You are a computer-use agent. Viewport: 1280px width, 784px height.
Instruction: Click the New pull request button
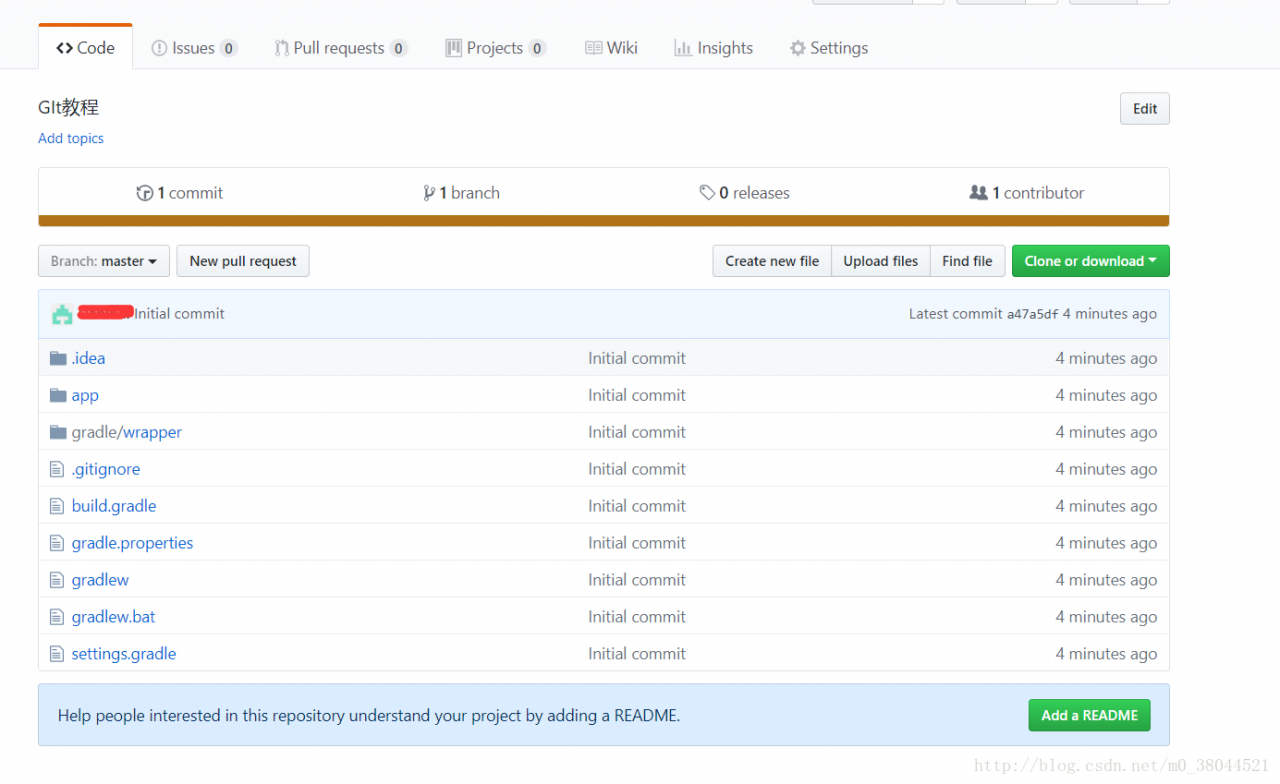tap(243, 261)
